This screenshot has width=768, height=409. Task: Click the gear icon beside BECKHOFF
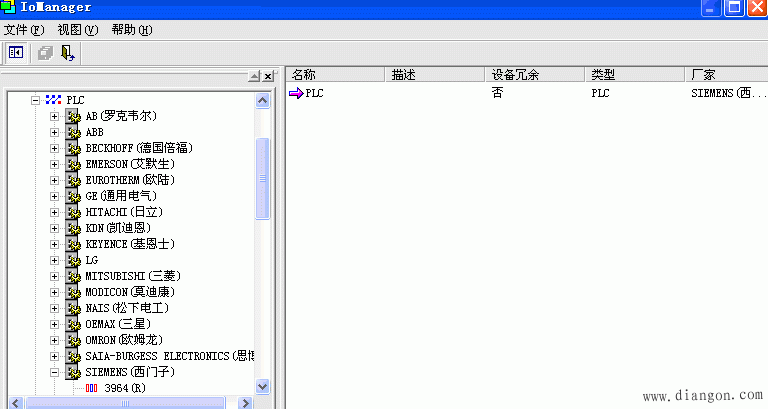point(73,148)
